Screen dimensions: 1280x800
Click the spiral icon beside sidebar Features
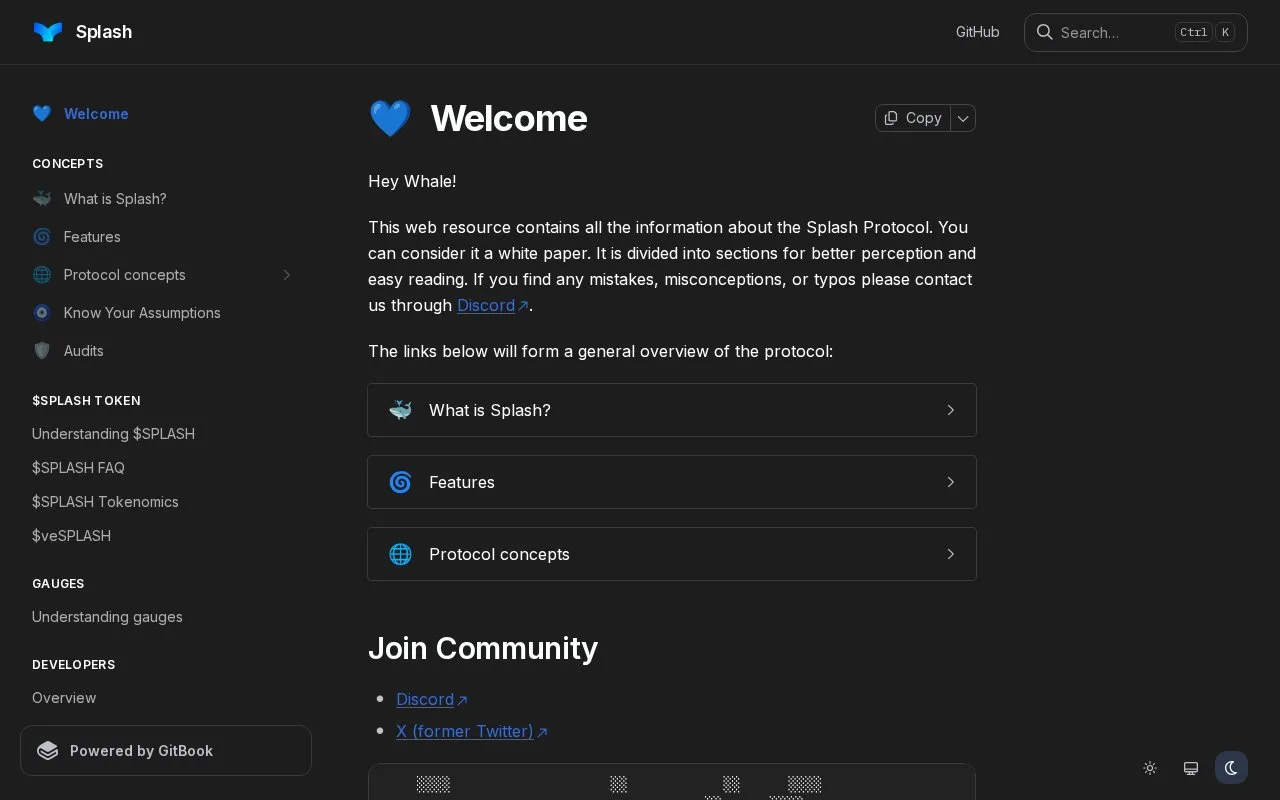click(42, 237)
